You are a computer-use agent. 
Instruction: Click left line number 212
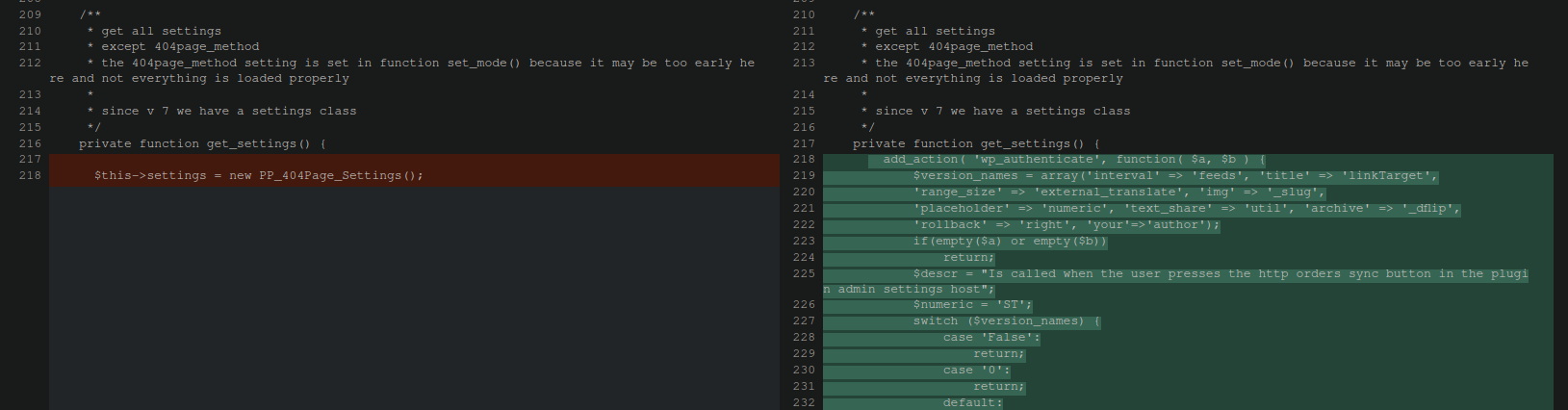30,63
